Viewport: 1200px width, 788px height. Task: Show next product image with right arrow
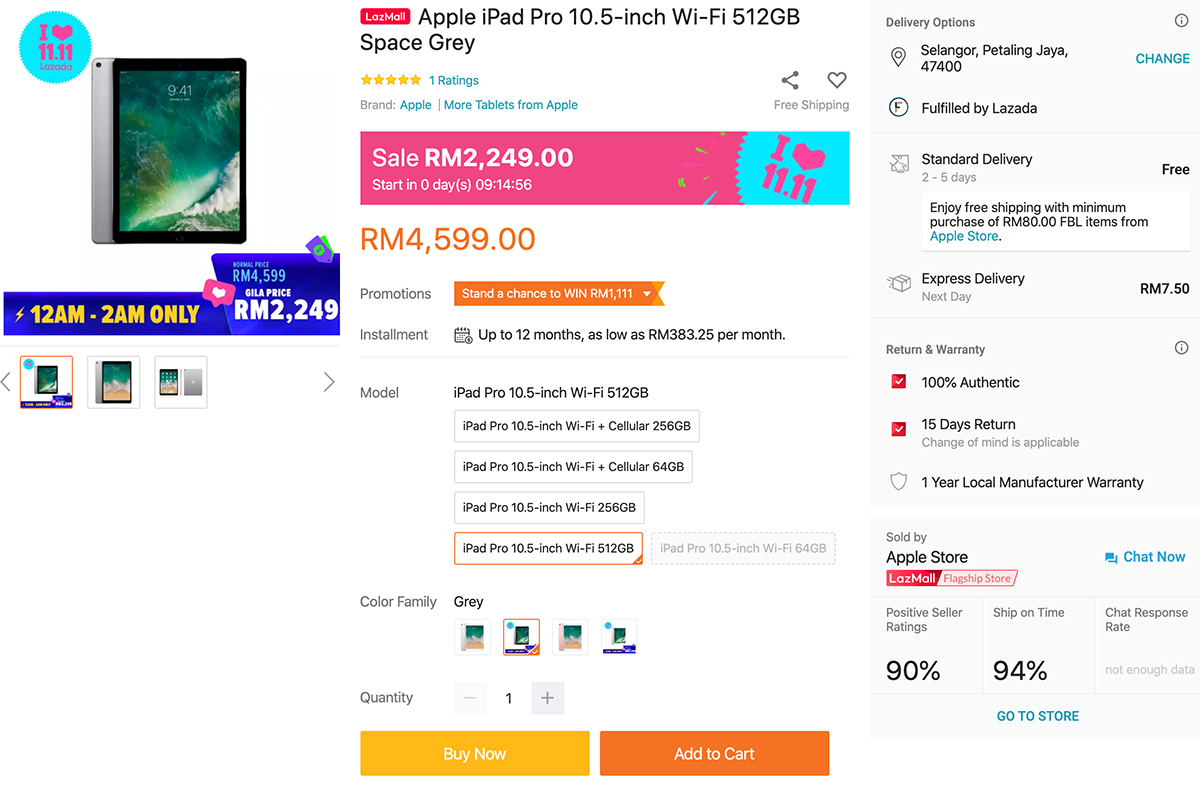329,382
